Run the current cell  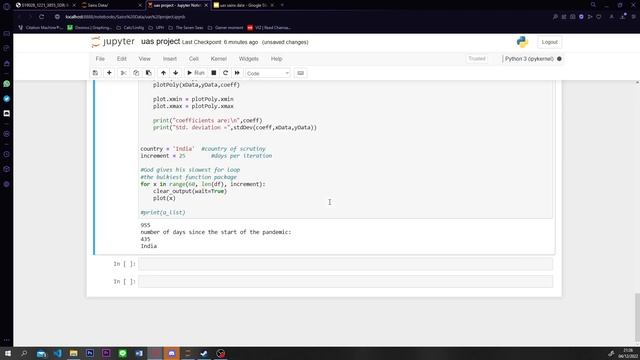[196, 73]
